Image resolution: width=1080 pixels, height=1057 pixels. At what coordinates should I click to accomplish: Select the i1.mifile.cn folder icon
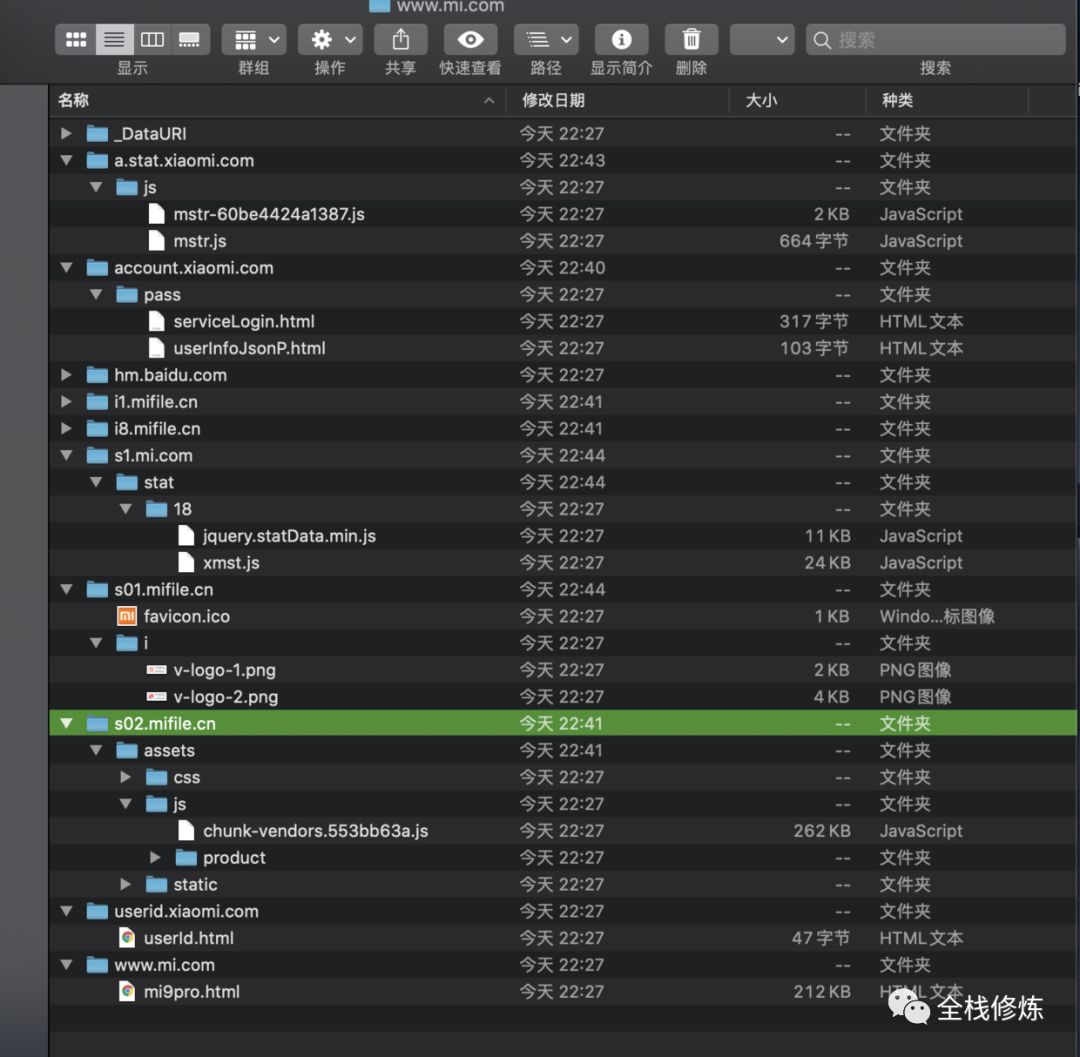(97, 401)
